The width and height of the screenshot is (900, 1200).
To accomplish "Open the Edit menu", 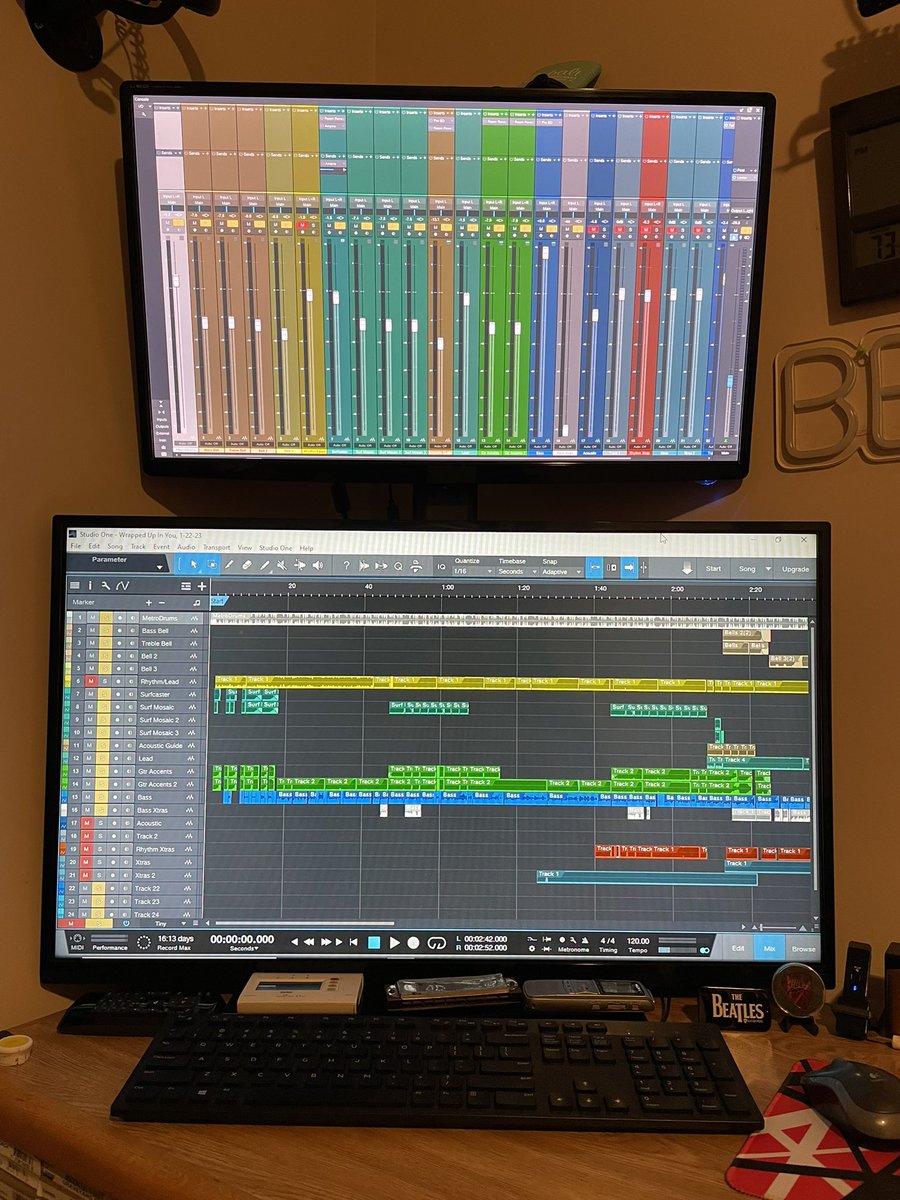I will (x=93, y=547).
